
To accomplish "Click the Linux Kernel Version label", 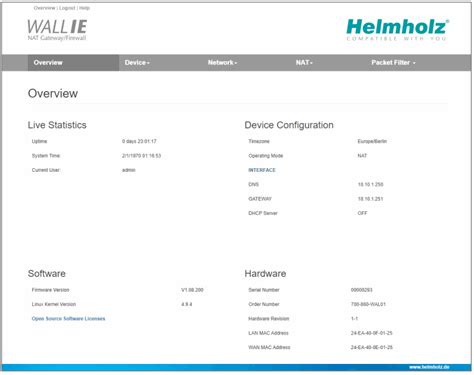I will 54,304.
